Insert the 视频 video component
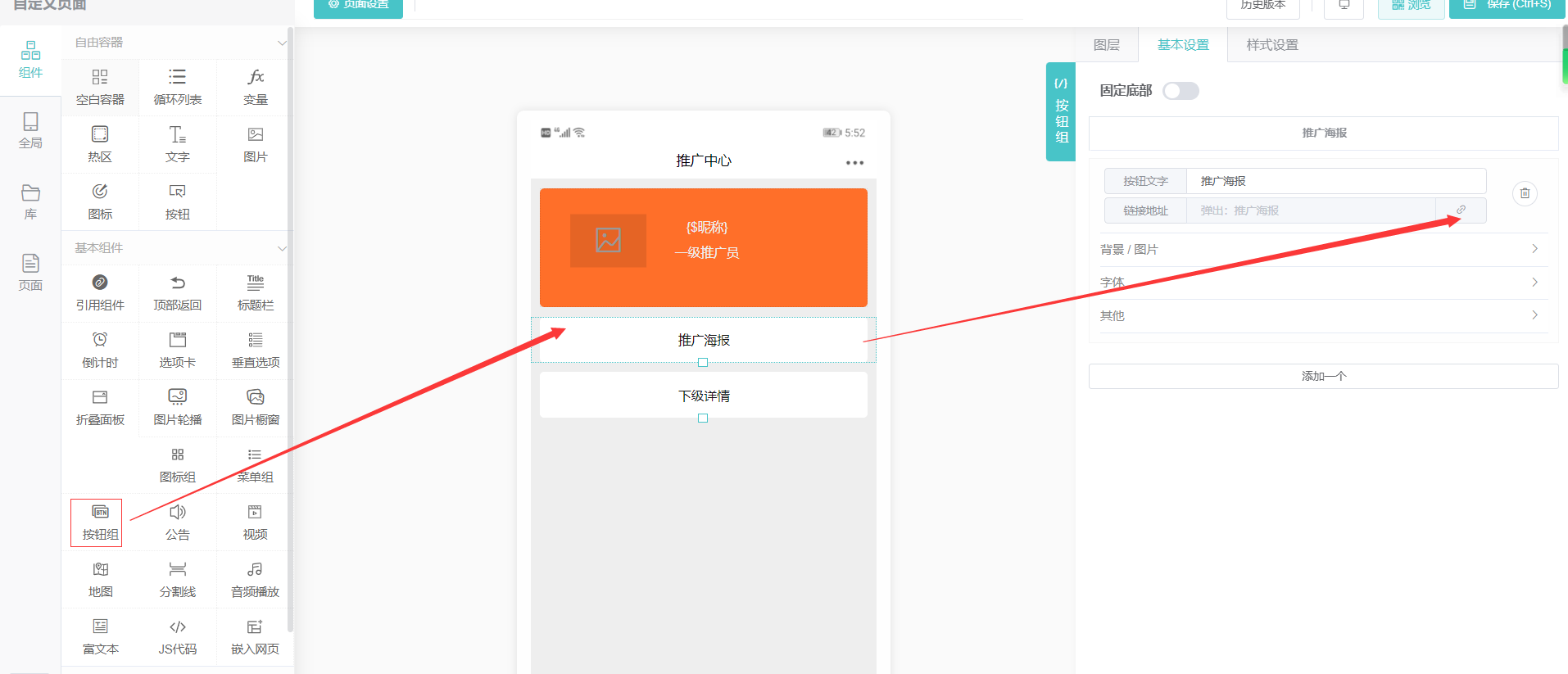Viewport: 1568px width, 674px height. coord(256,522)
